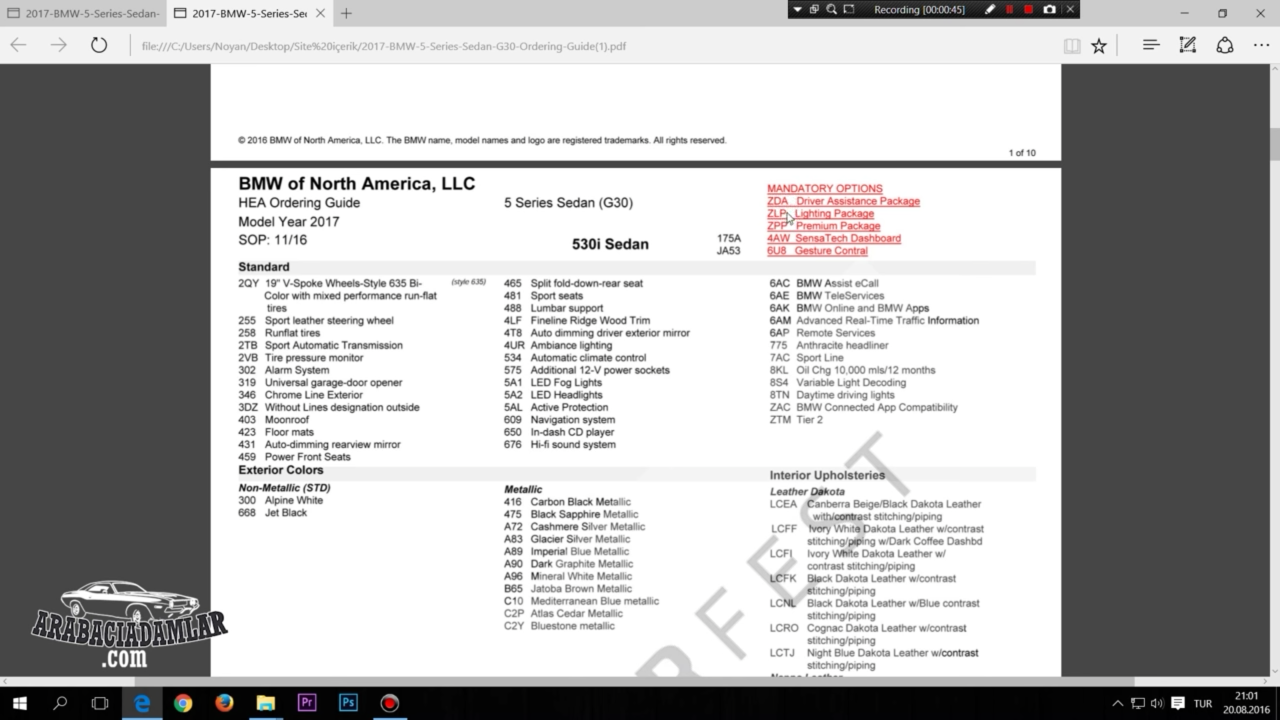Click 'Remote Services' entry
The height and width of the screenshot is (720, 1280).
pyautogui.click(x=835, y=333)
